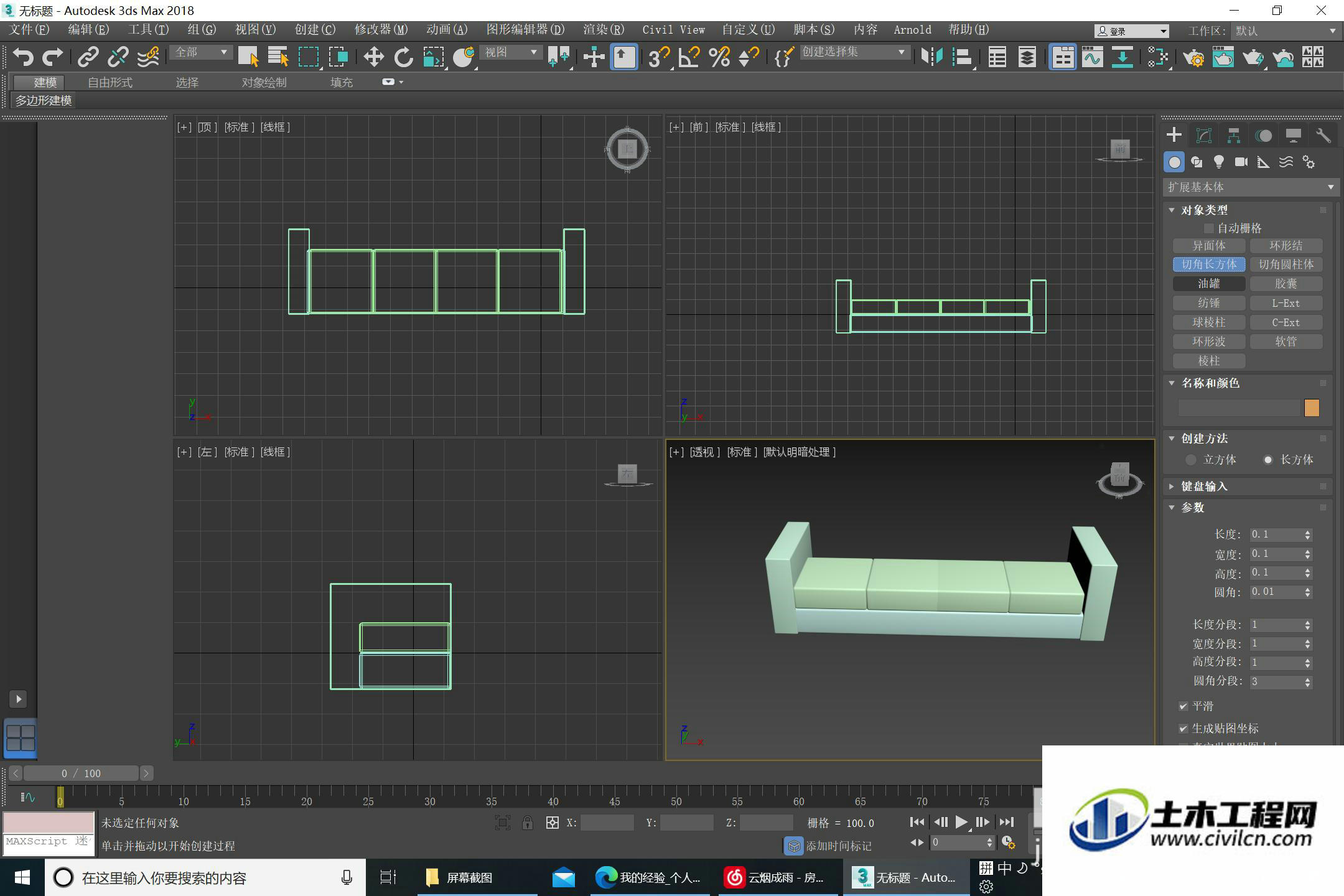Click the L-Ext object button
This screenshot has height=896, width=1344.
[1286, 303]
